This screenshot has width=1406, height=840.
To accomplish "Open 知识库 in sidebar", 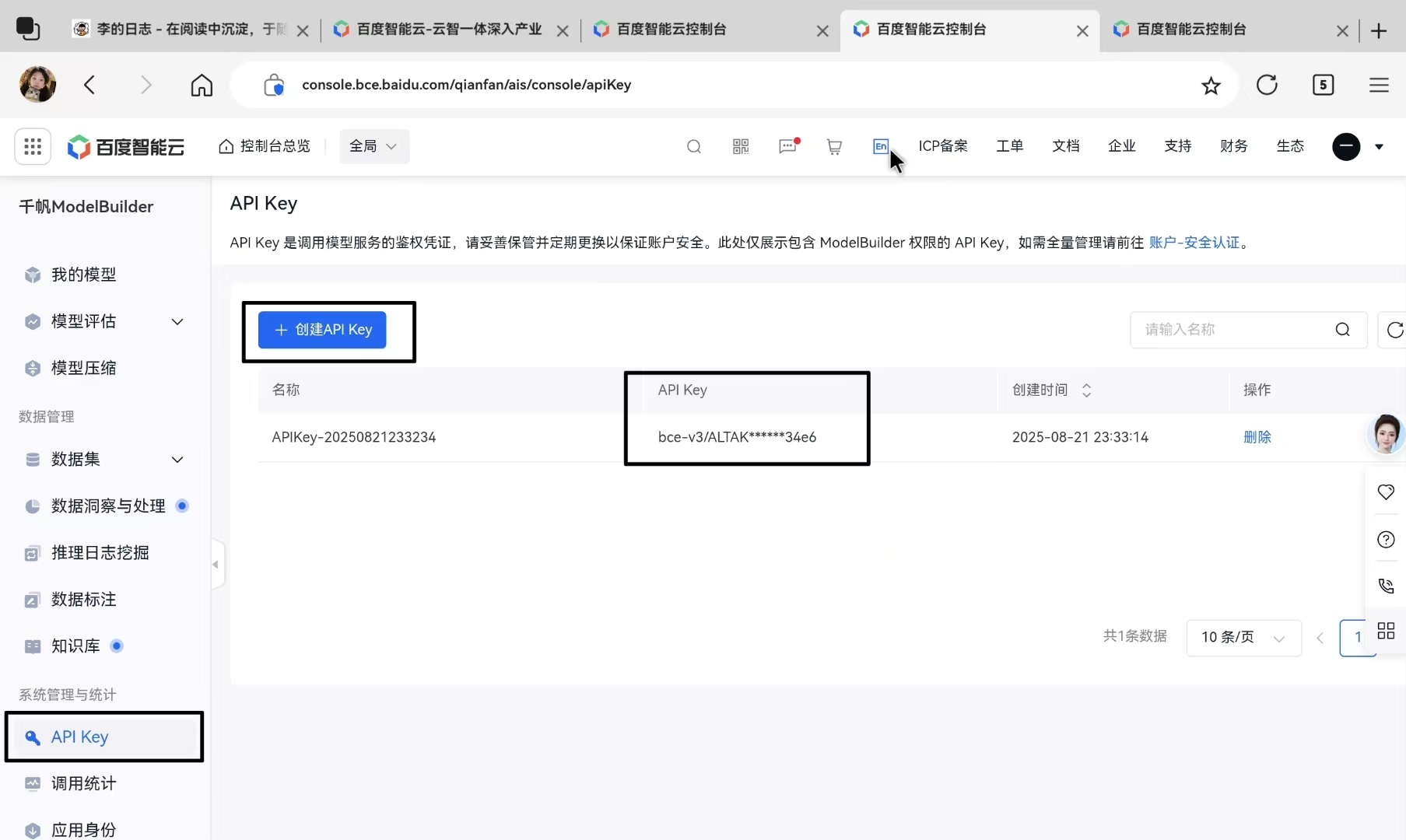I will [x=75, y=646].
